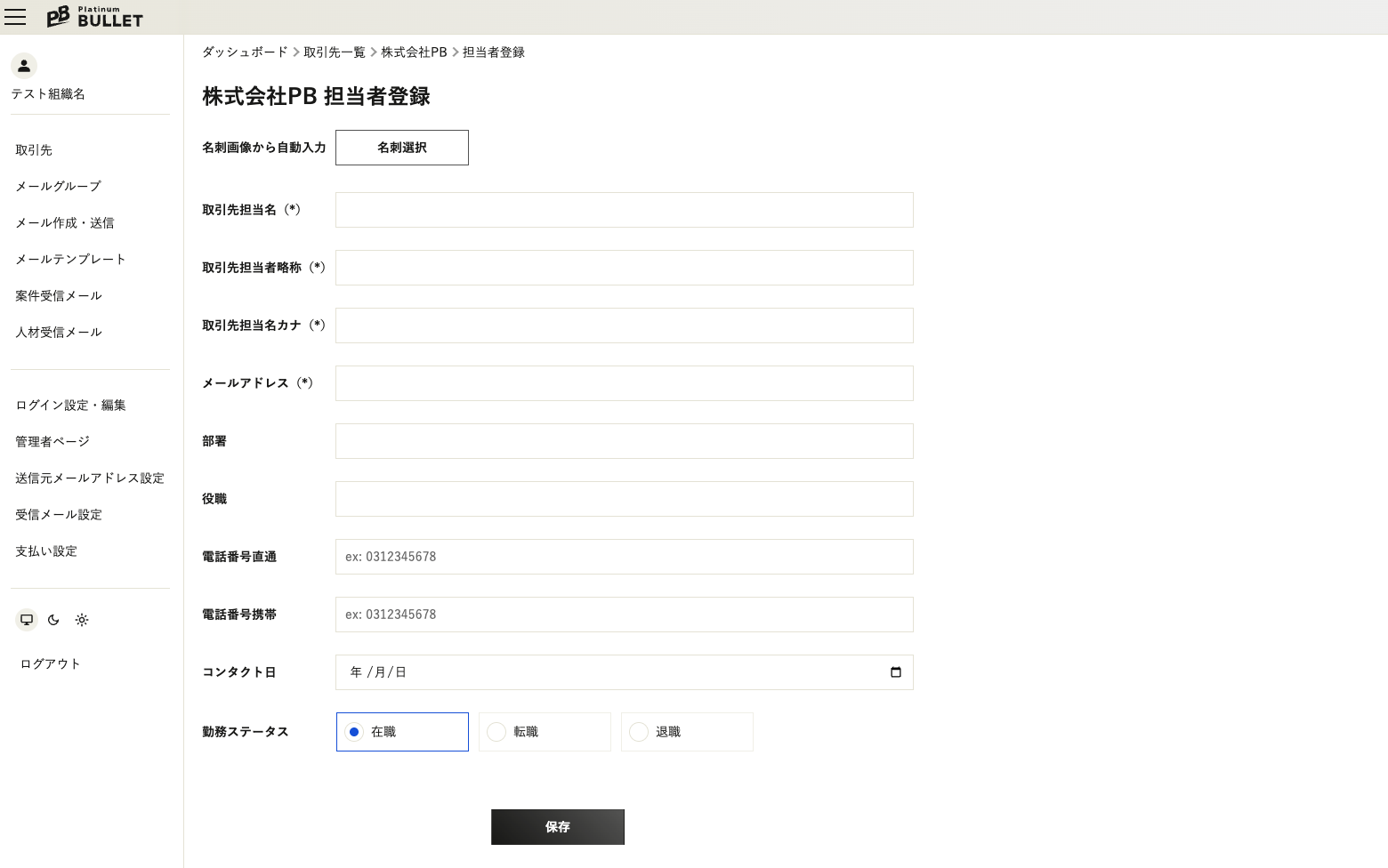Click the 電話番号直通 input field
1388x868 pixels.
(x=624, y=557)
